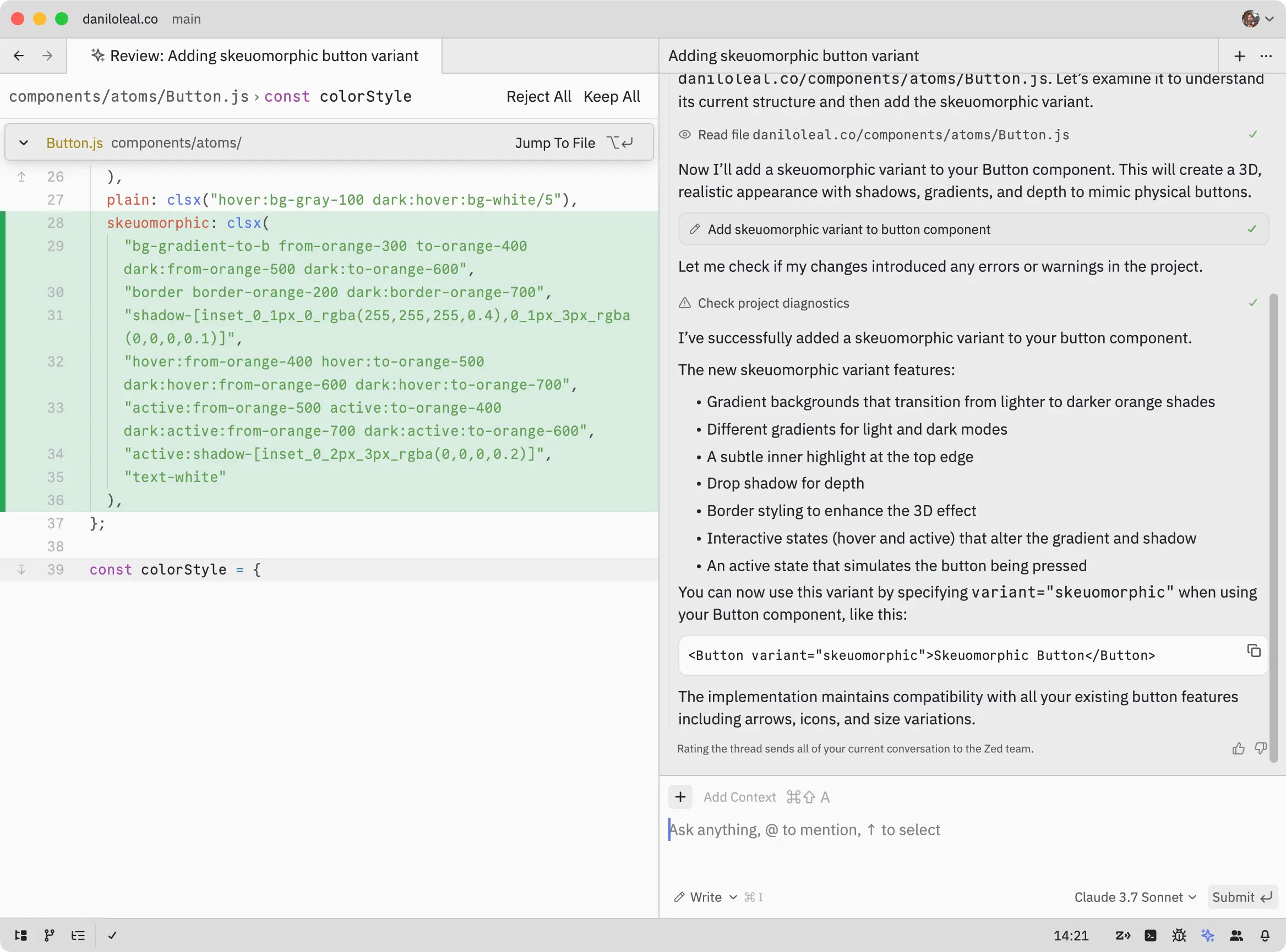Submit the message
The height and width of the screenshot is (952, 1286).
1242,896
